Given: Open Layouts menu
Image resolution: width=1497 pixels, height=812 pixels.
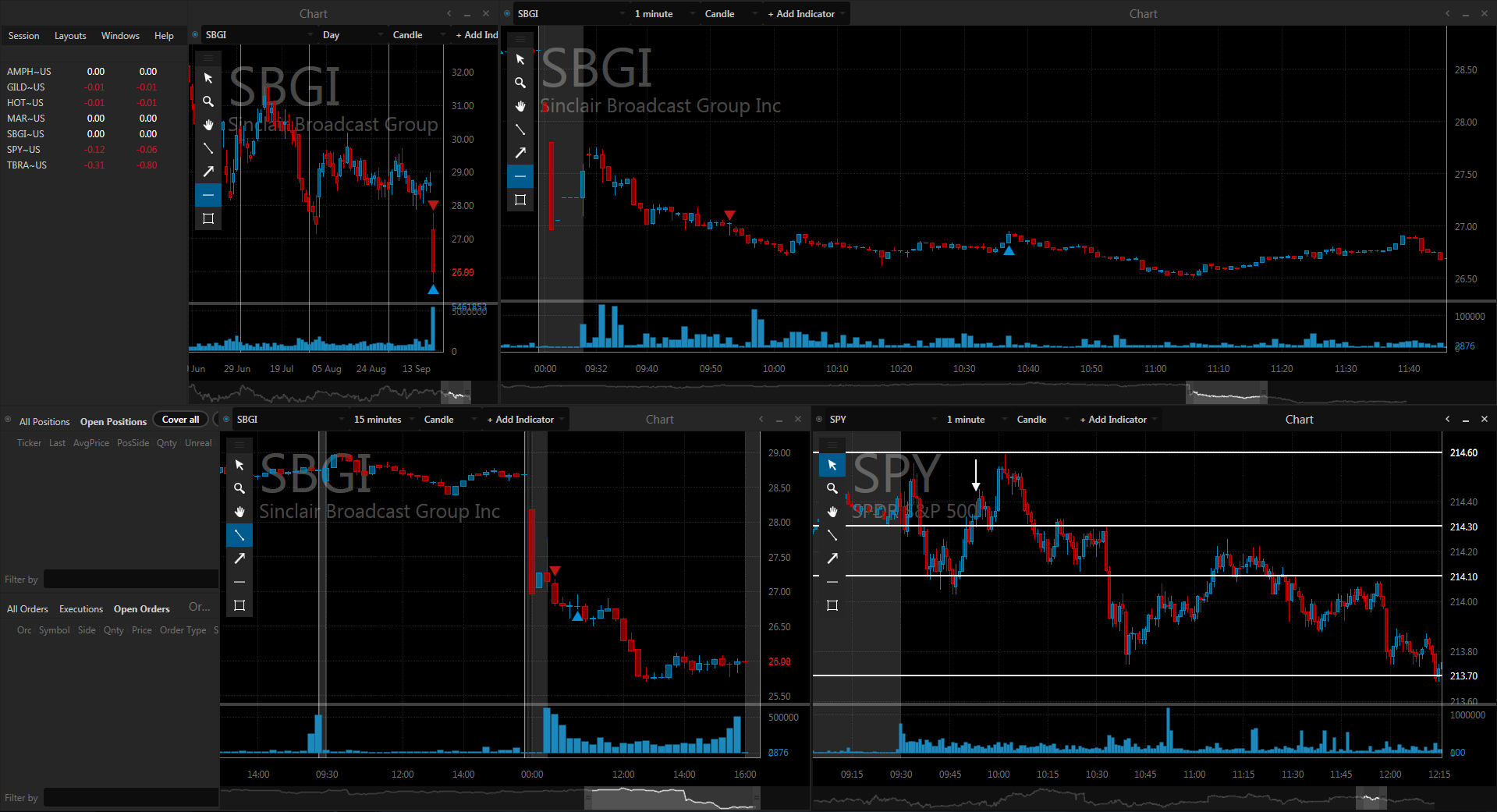Looking at the screenshot, I should tap(70, 36).
